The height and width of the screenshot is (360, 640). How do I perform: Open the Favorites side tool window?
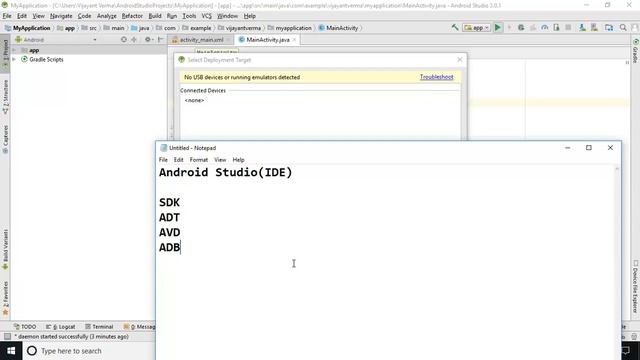[x=5, y=299]
